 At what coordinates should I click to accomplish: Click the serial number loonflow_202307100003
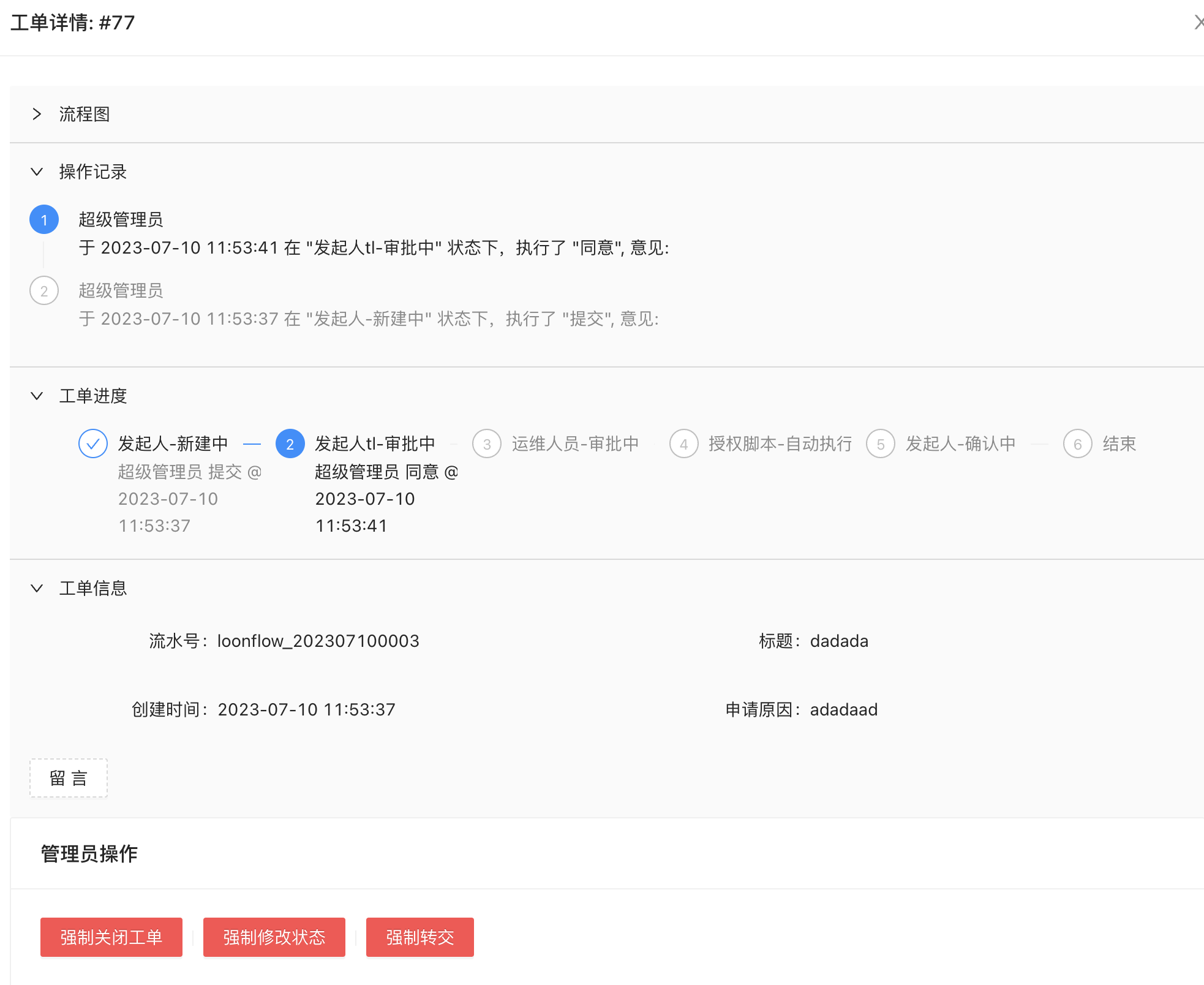318,641
